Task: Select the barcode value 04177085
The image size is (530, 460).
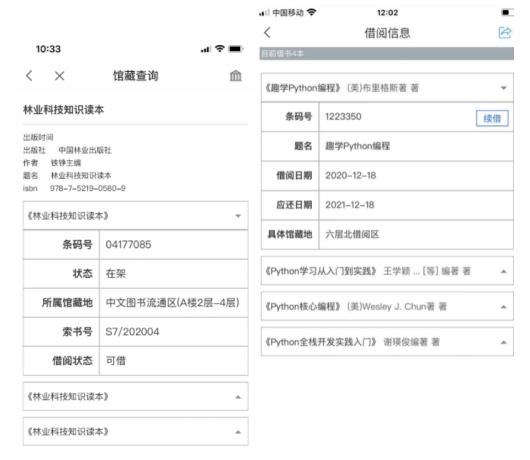Action: click(128, 244)
